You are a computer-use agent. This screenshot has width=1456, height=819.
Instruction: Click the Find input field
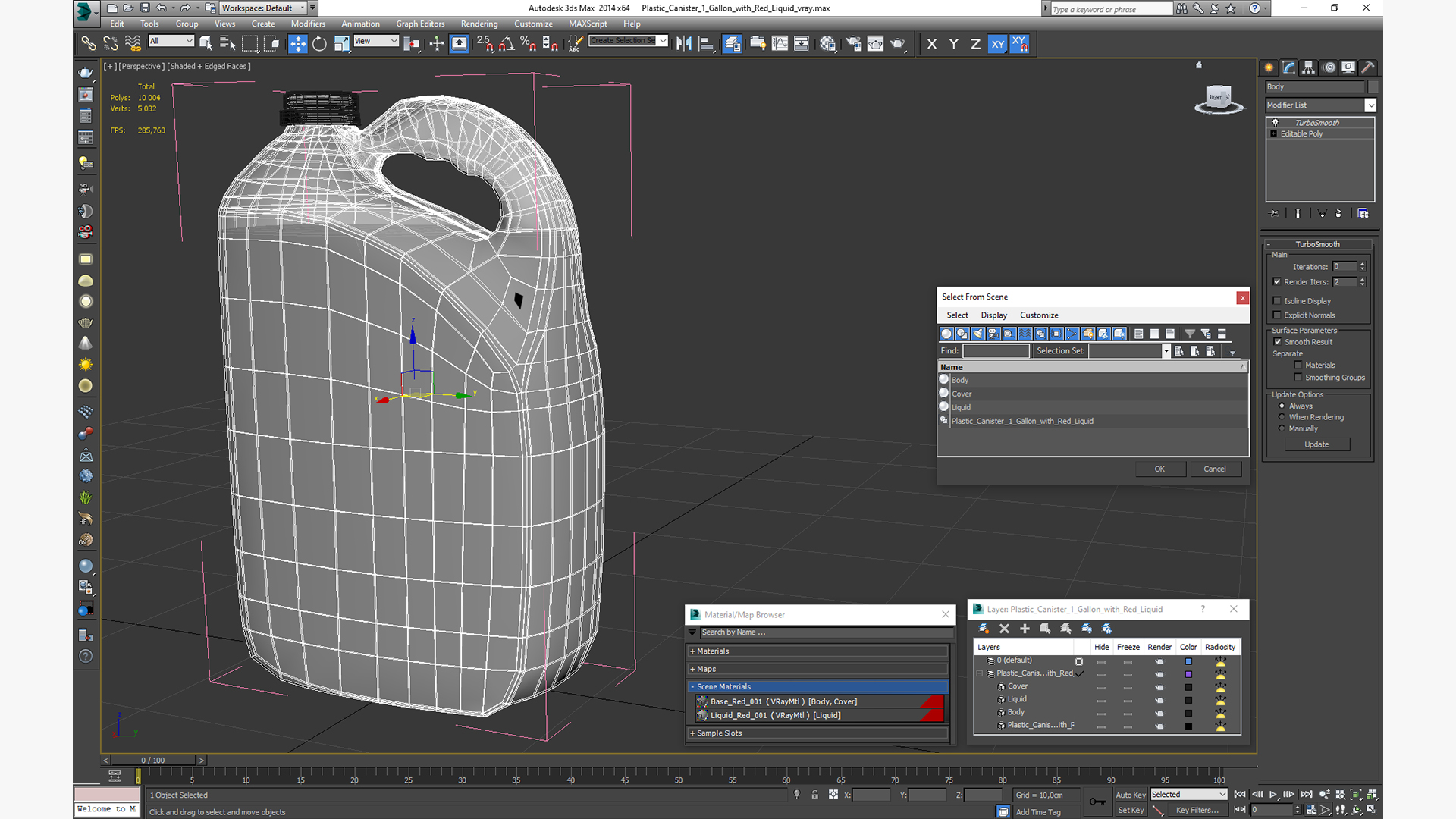pos(996,351)
